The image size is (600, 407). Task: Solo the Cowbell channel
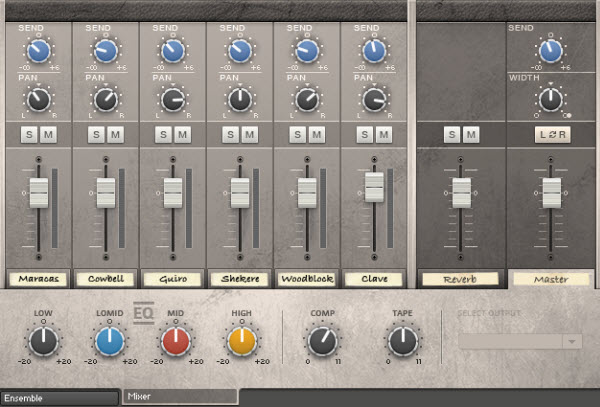(x=96, y=135)
